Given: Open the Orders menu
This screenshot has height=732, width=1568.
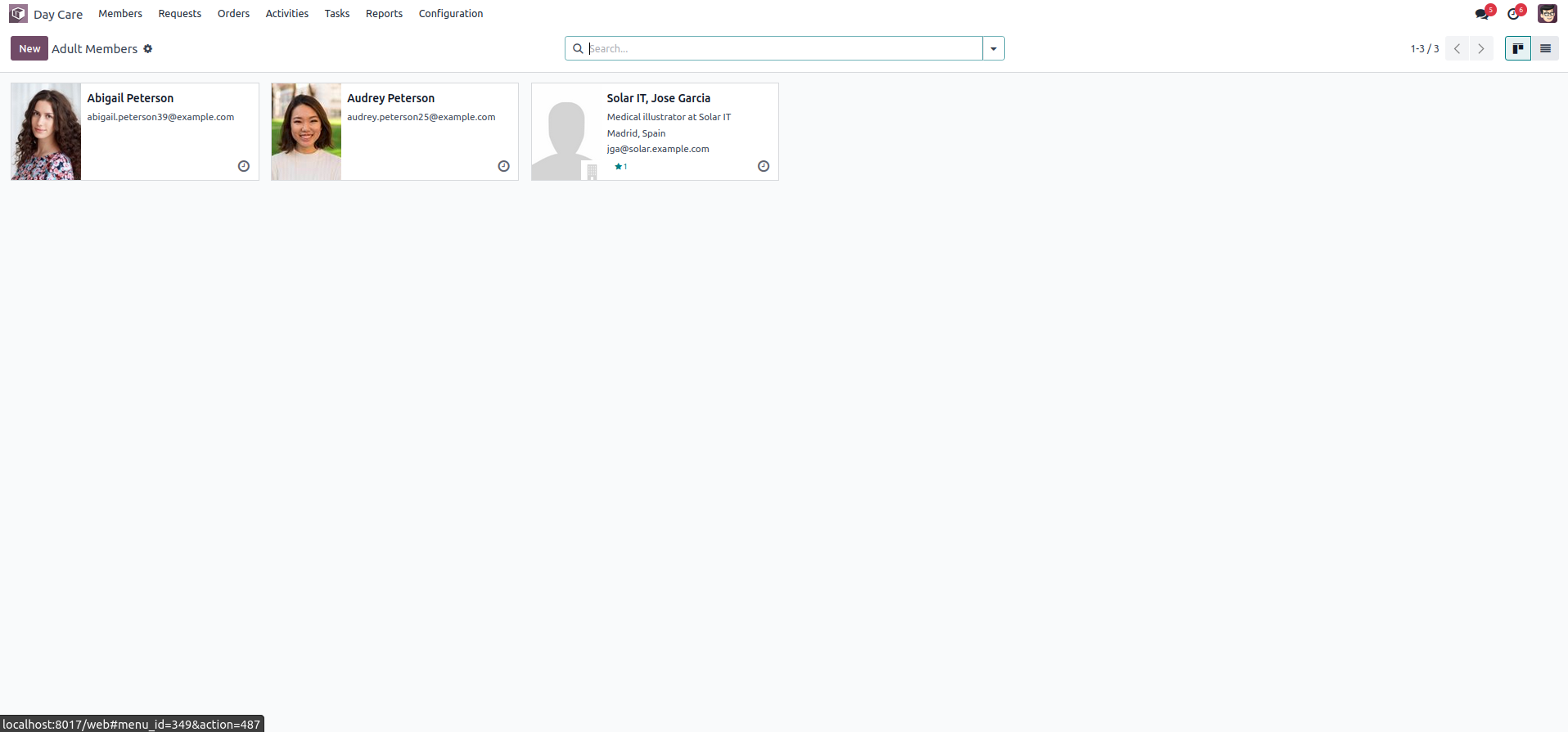Looking at the screenshot, I should [233, 14].
